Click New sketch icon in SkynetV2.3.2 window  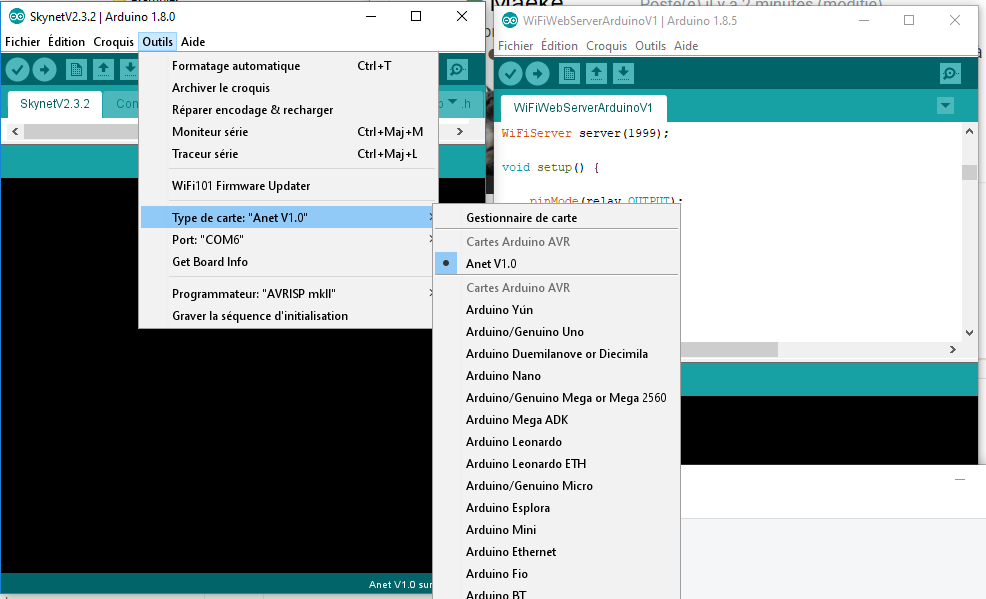pyautogui.click(x=76, y=70)
